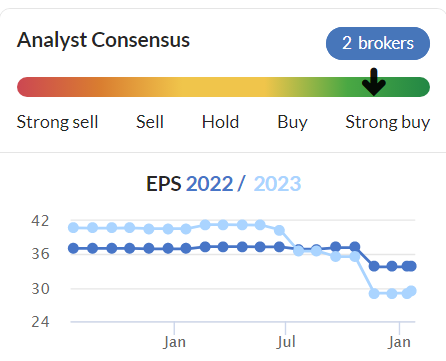Select first dark blue 2022 data point
Viewport: 446px width, 361px height.
pyautogui.click(x=73, y=248)
